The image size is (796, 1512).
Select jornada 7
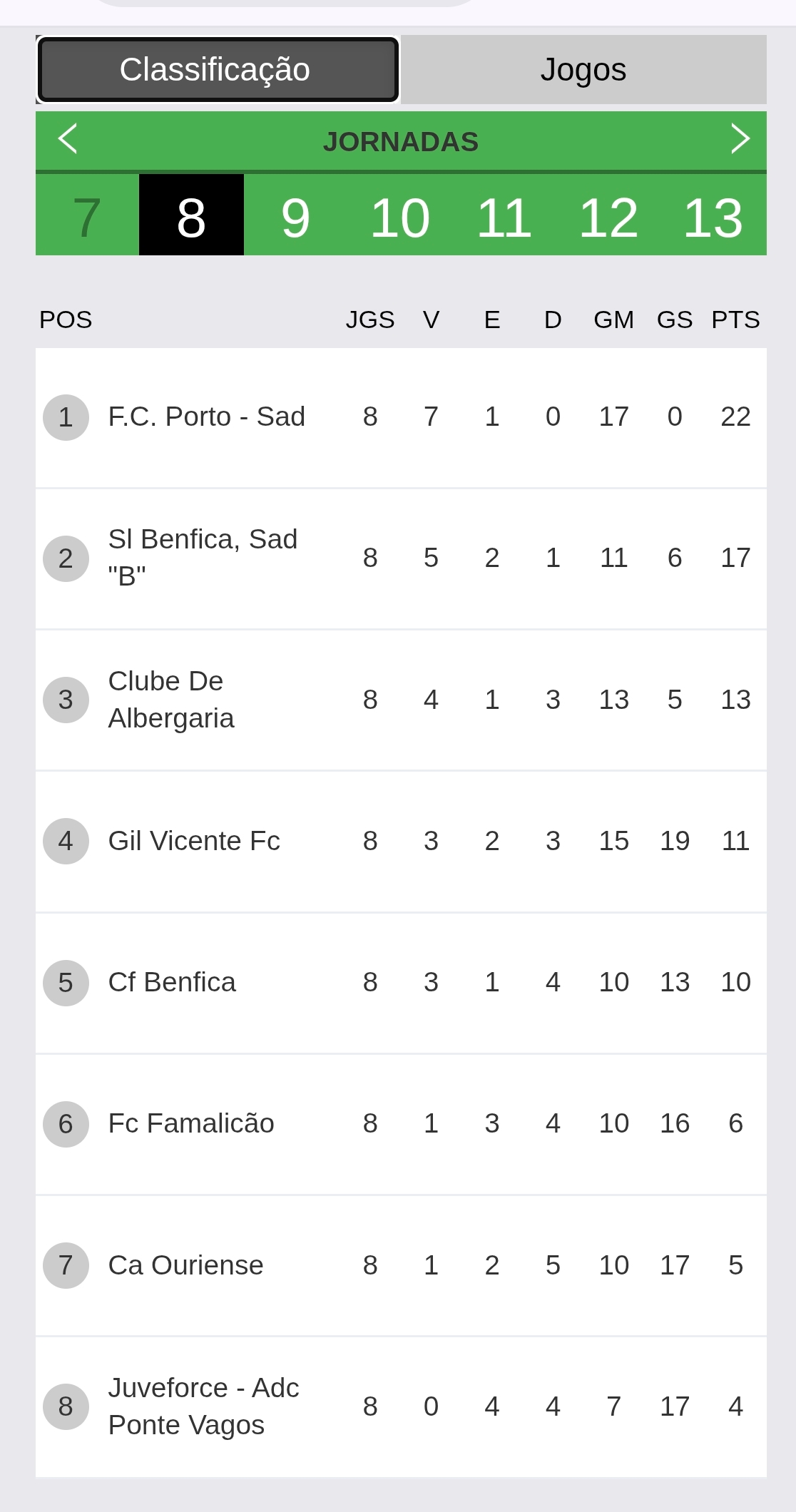click(x=87, y=217)
